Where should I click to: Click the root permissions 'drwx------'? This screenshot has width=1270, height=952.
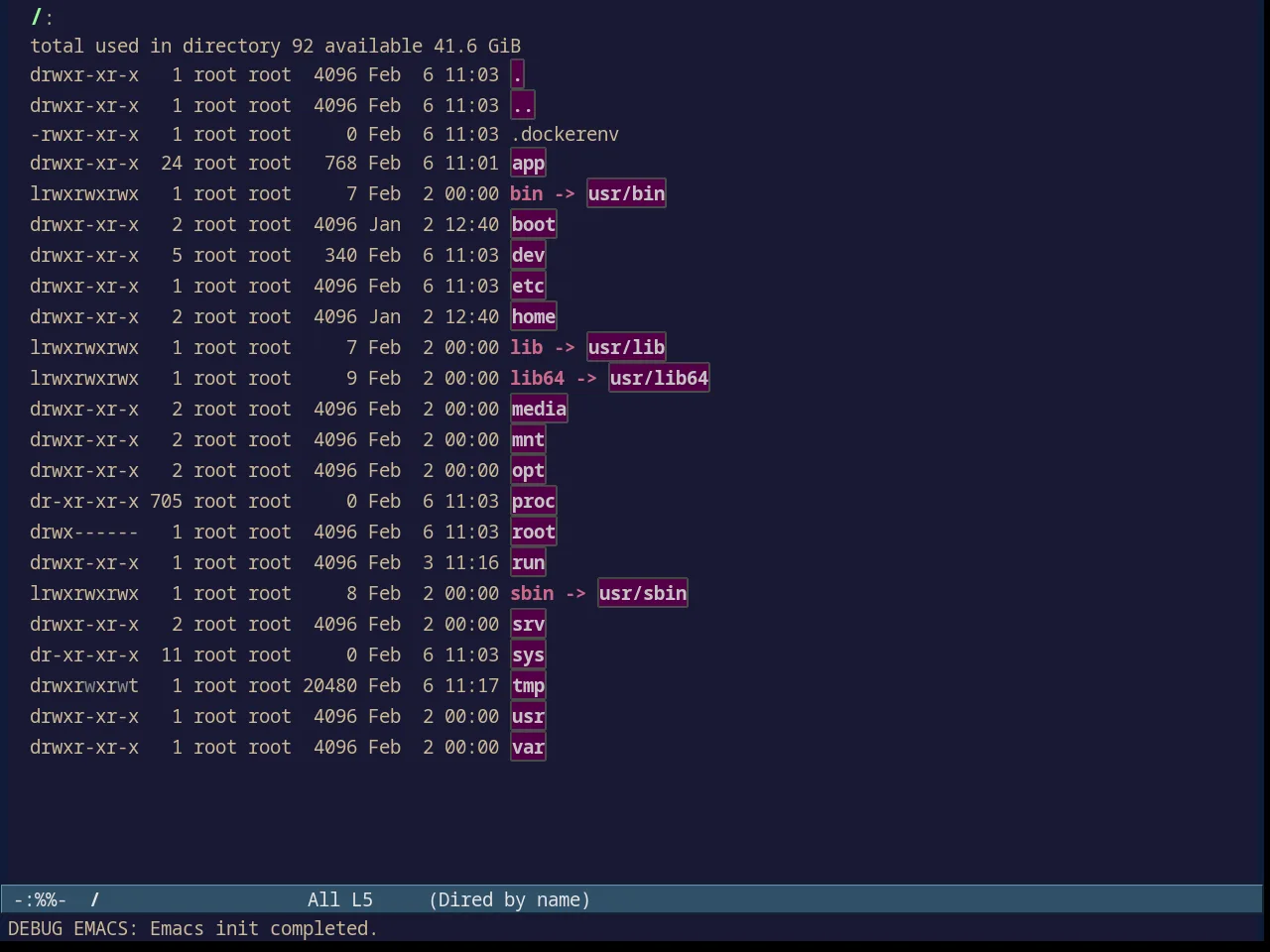coord(84,532)
